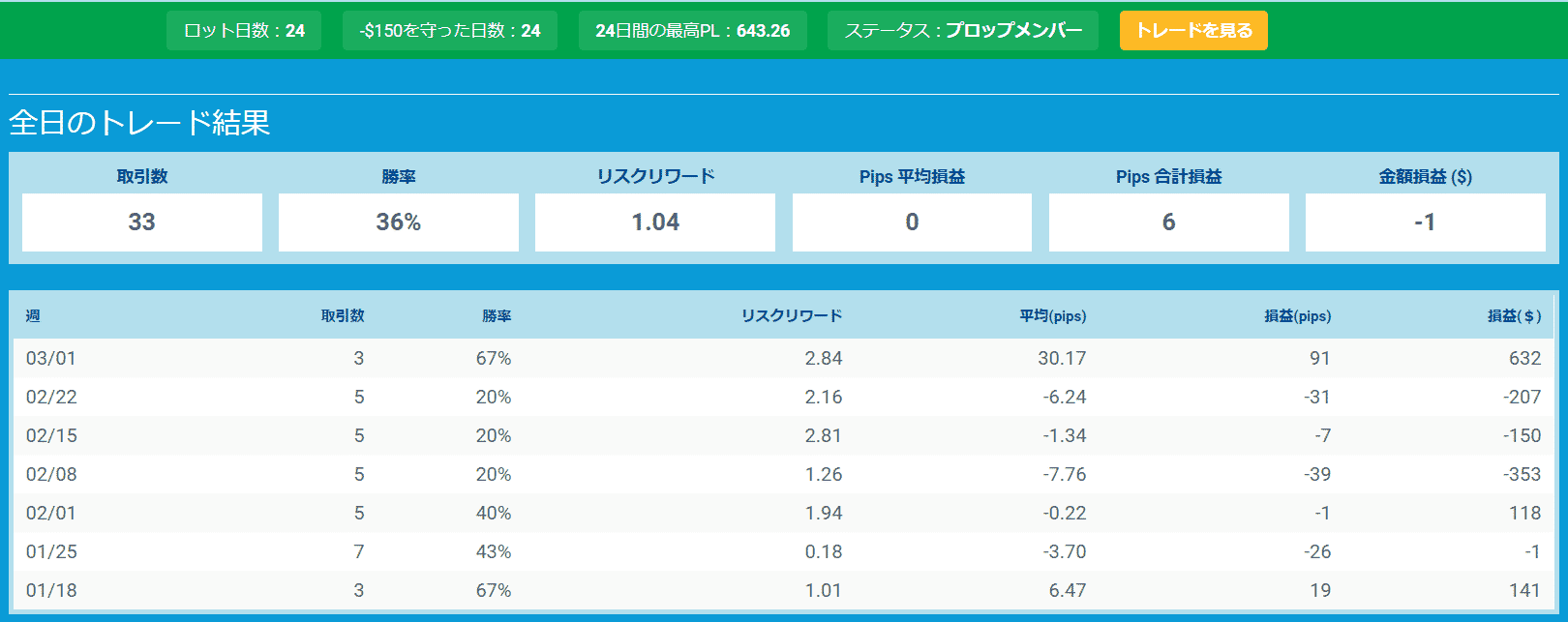Click the 勝率 table column header
Screen dimensions: 1568x622
click(498, 316)
